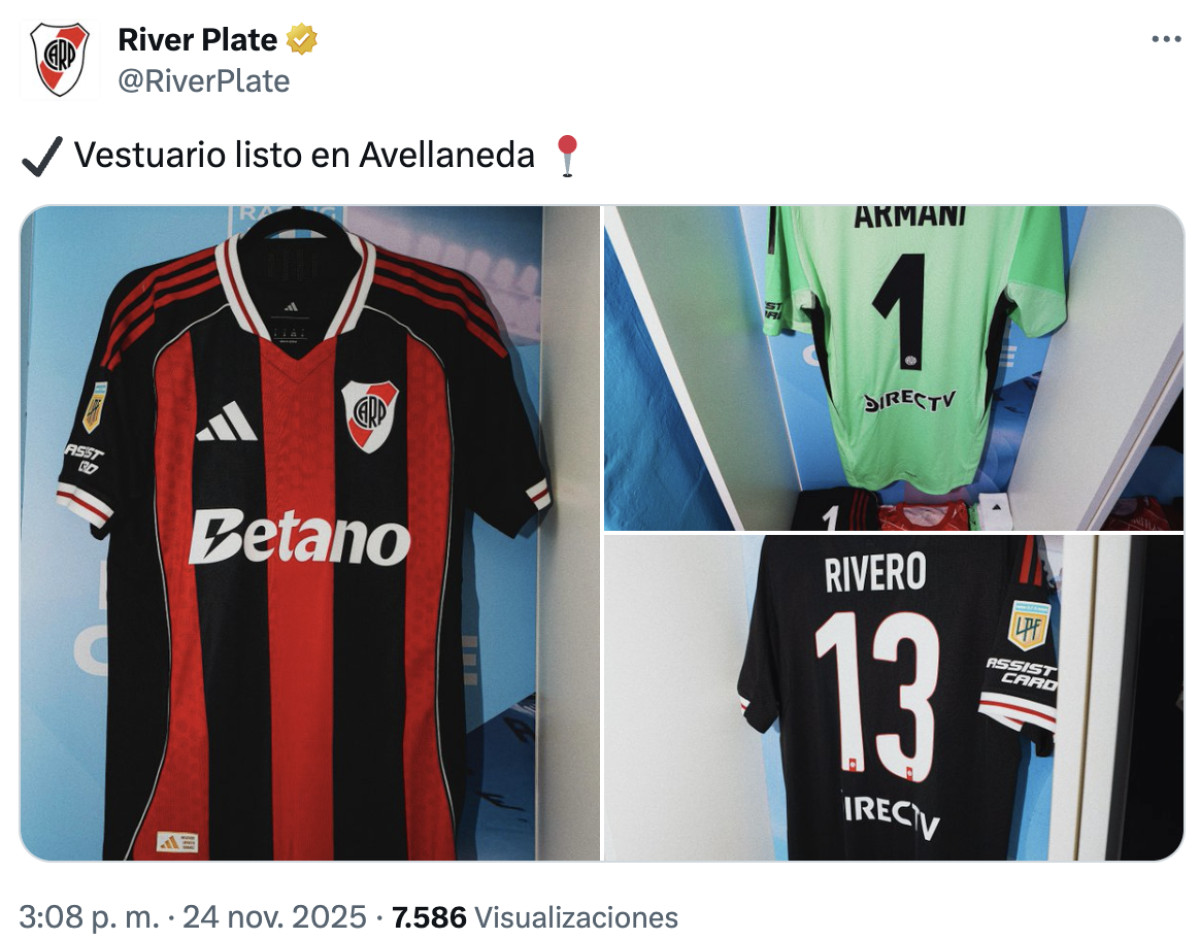
Task: Open the green Armani goalkeeper shirt photo
Action: 894,368
